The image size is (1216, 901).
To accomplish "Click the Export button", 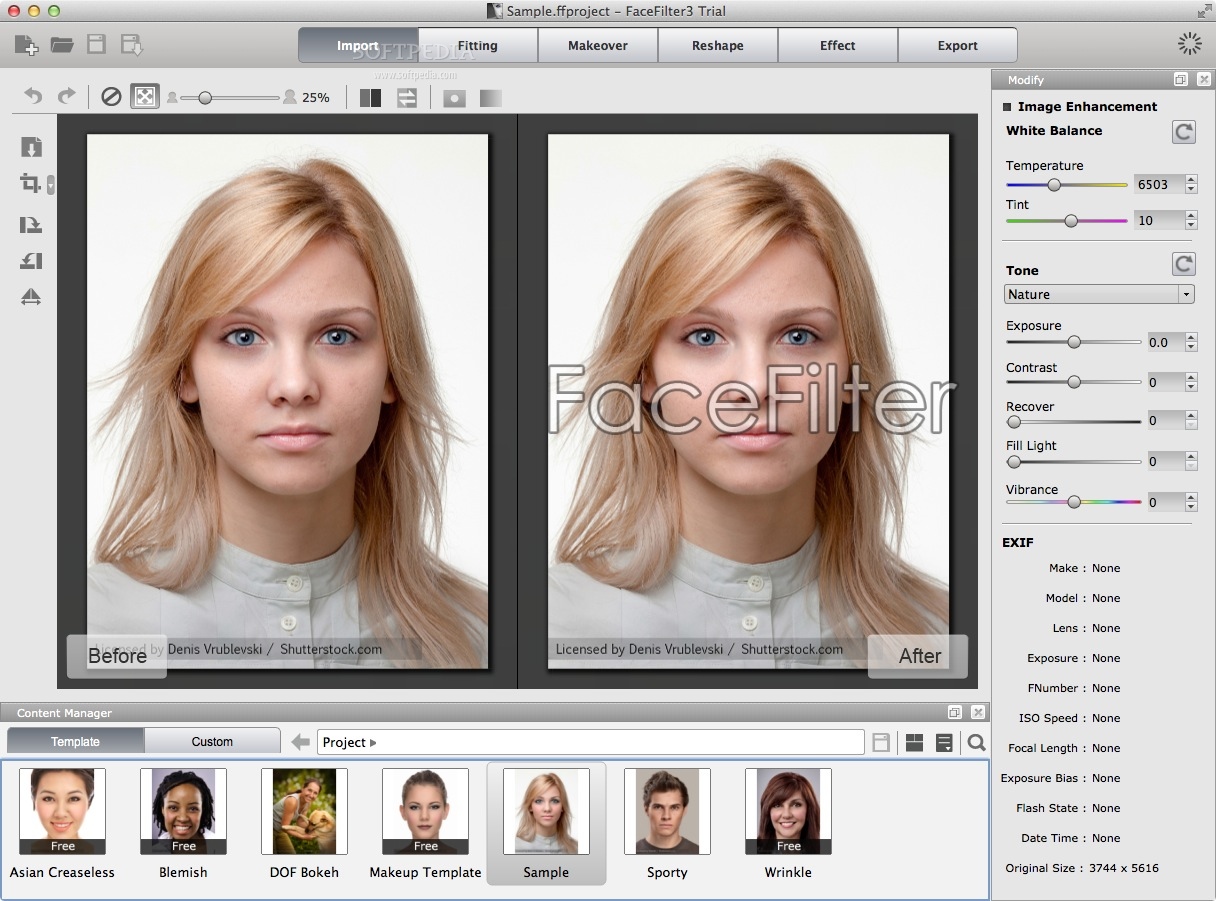I will pos(957,45).
